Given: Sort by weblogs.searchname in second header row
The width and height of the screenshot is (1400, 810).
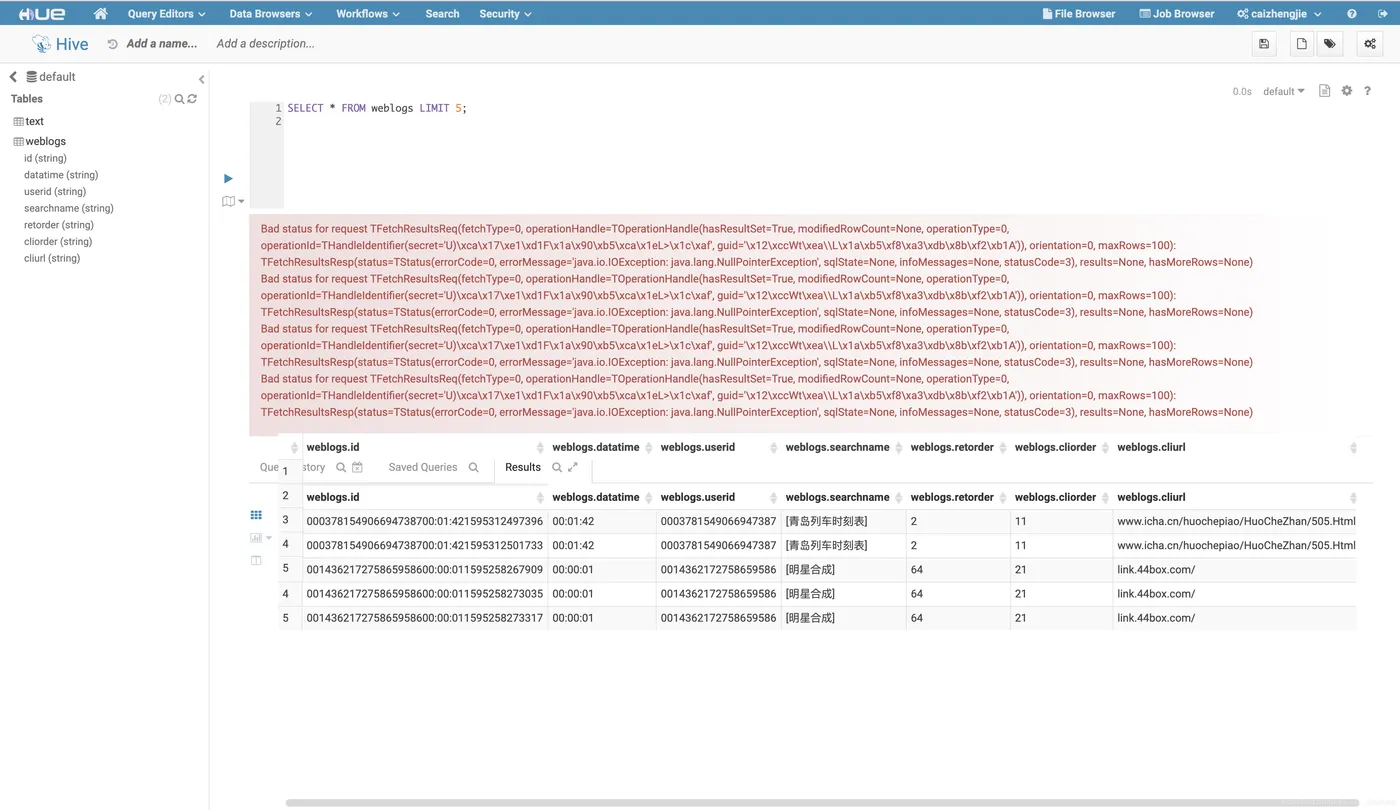Looking at the screenshot, I should tap(844, 497).
